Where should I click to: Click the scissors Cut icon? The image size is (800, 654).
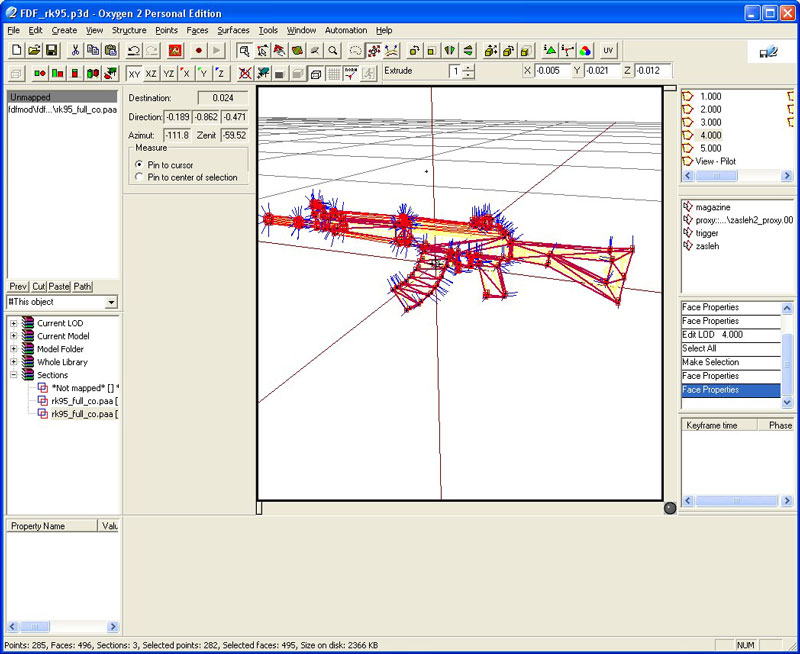point(75,50)
